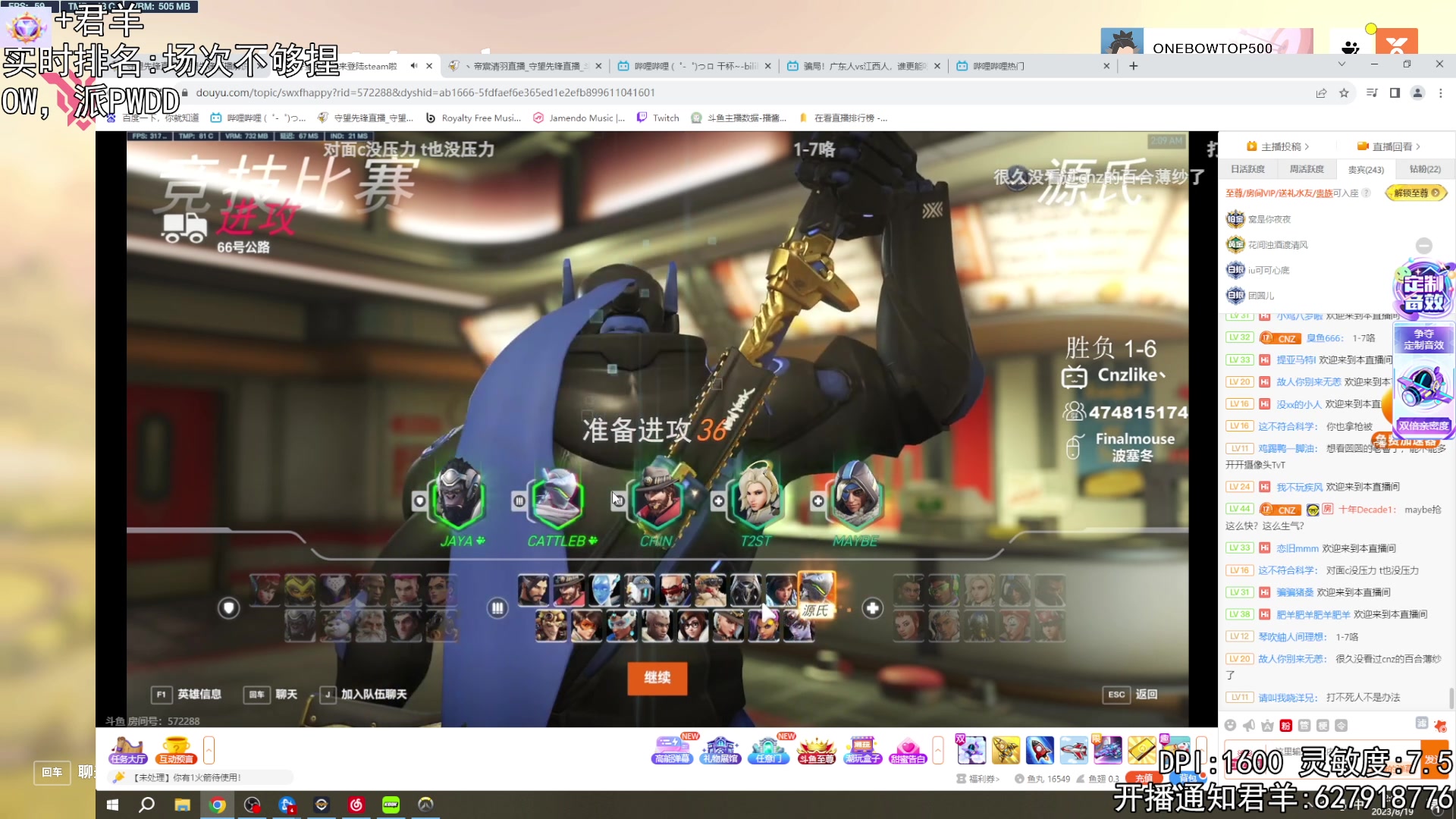Open new browser tab with plus button

point(1133,66)
